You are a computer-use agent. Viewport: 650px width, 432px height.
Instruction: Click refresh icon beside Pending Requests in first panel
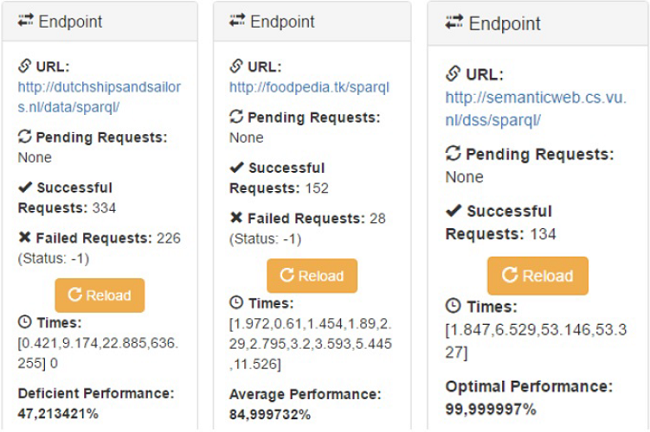(25, 137)
